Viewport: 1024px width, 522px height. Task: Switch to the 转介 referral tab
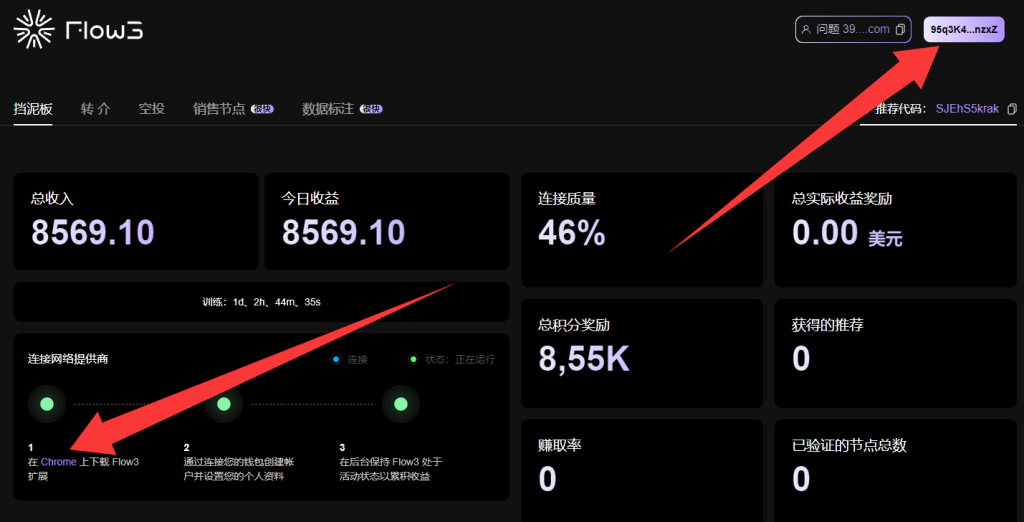click(x=96, y=109)
